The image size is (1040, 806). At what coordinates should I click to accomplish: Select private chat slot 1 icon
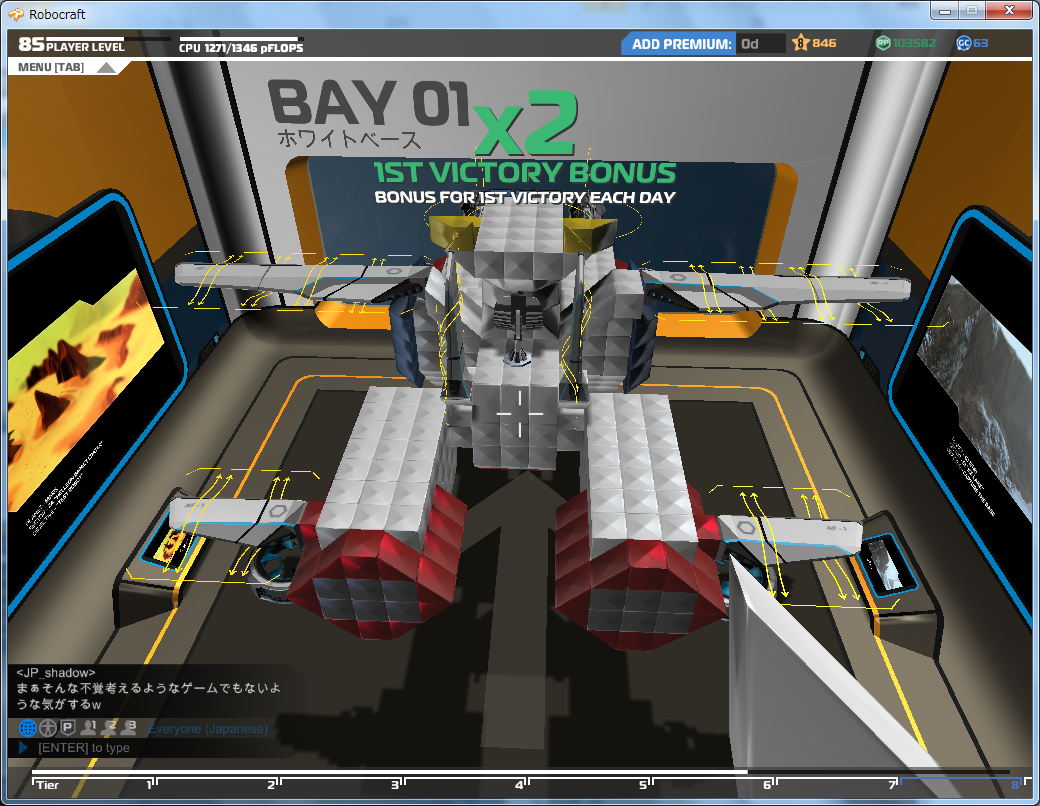pos(88,728)
